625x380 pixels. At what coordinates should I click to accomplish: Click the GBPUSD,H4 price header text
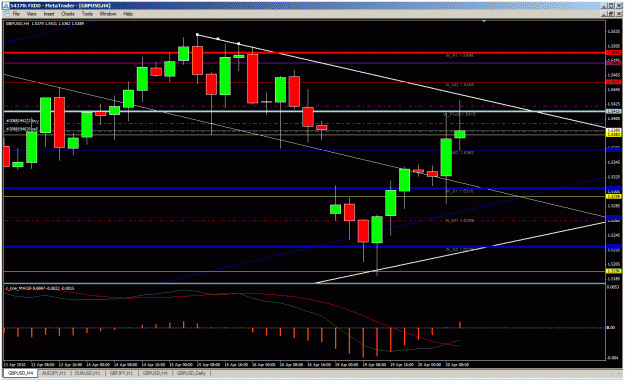44,24
